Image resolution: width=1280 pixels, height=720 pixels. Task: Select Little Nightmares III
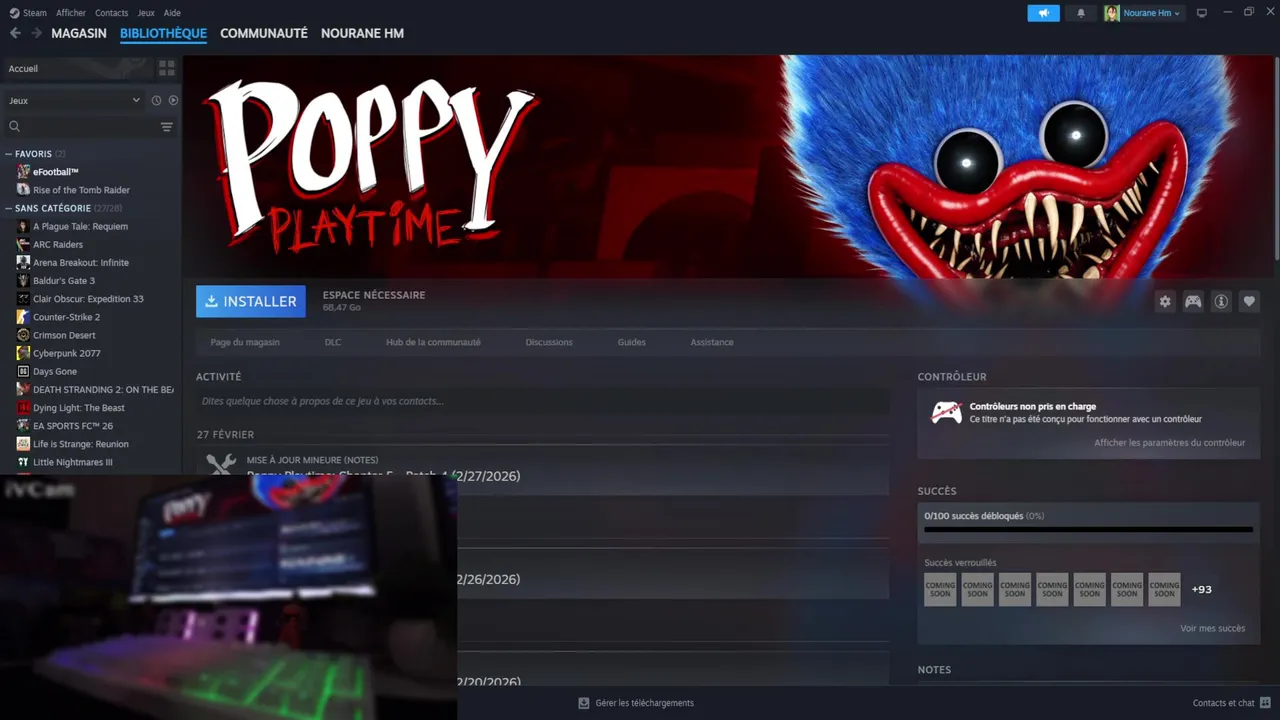click(x=73, y=462)
